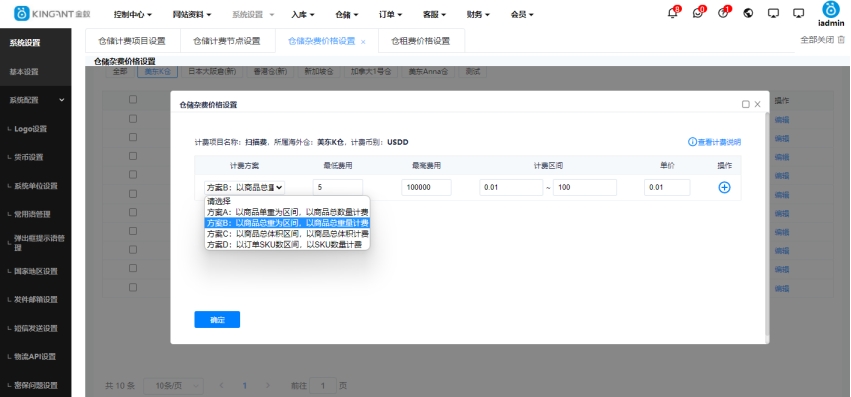Filter by 测试 warehouse button
Image resolution: width=851 pixels, height=397 pixels.
pyautogui.click(x=472, y=71)
